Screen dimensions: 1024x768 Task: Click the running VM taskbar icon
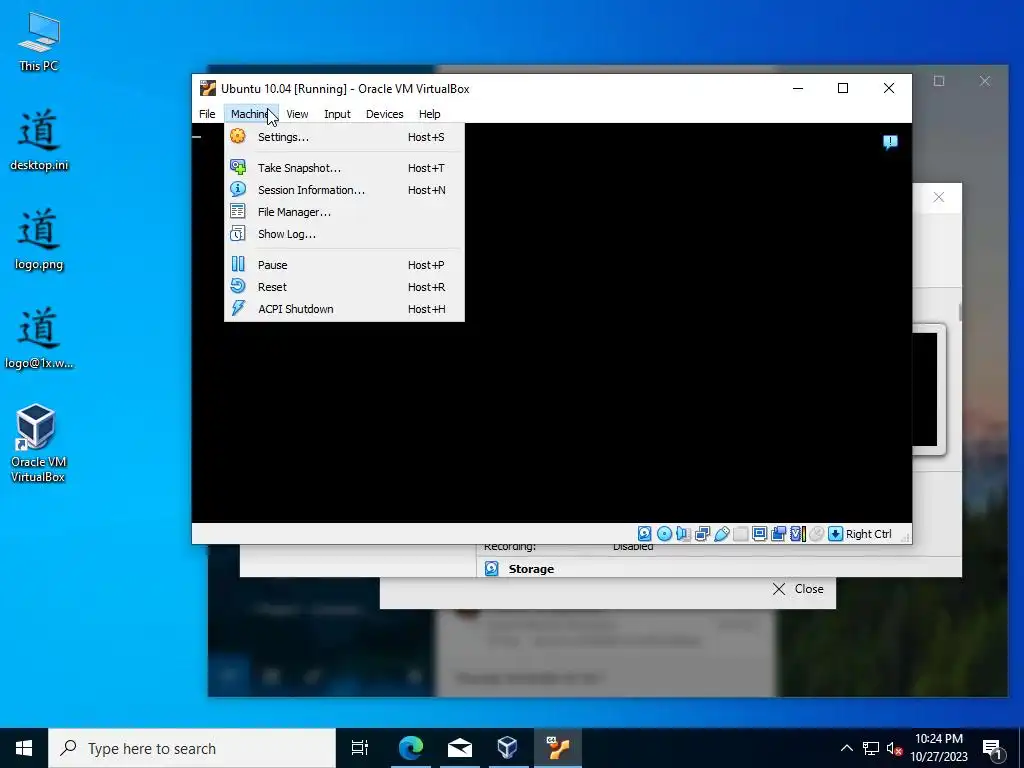[558, 748]
